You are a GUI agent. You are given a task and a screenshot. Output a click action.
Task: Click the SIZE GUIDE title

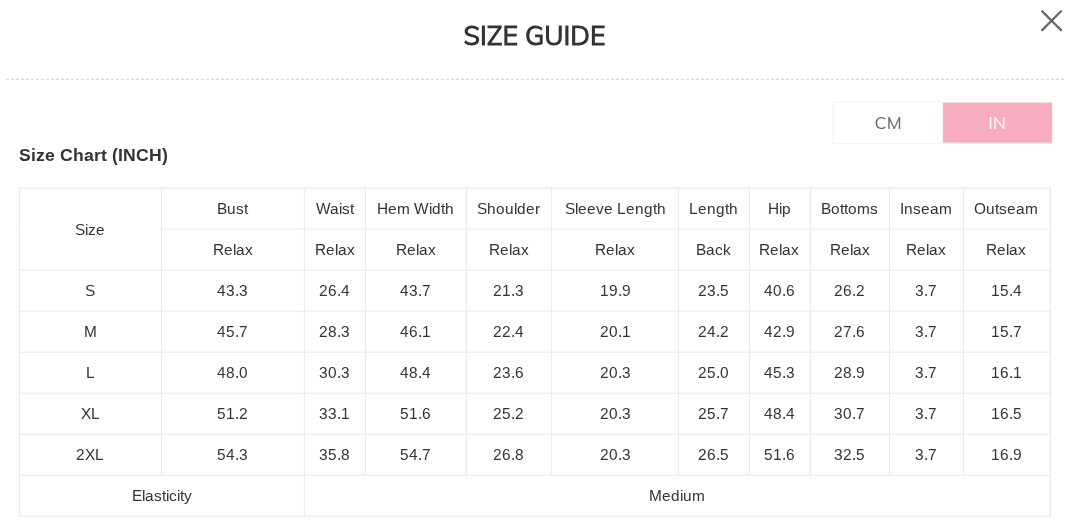pos(534,37)
